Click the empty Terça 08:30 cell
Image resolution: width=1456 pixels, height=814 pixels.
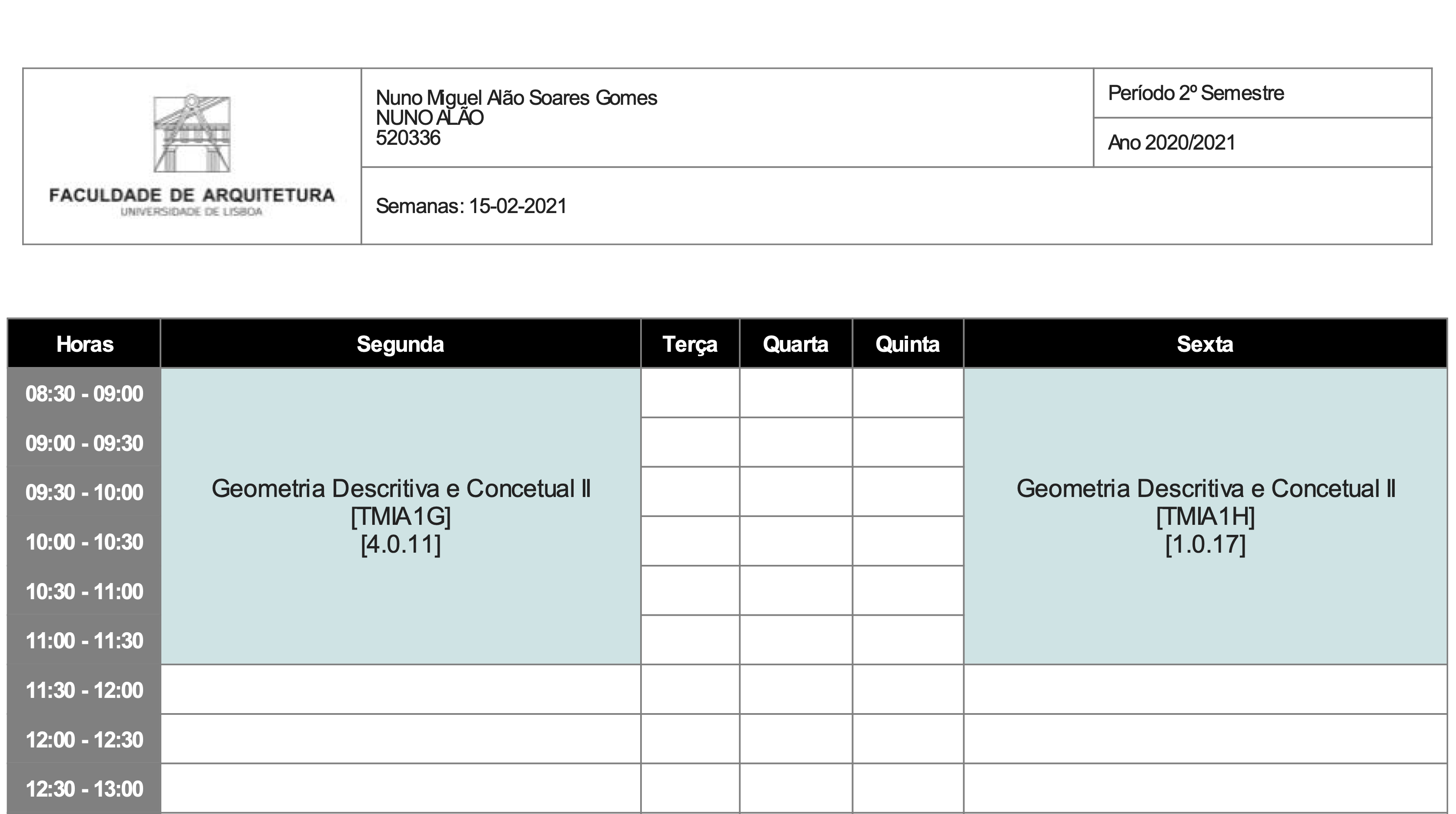[690, 393]
